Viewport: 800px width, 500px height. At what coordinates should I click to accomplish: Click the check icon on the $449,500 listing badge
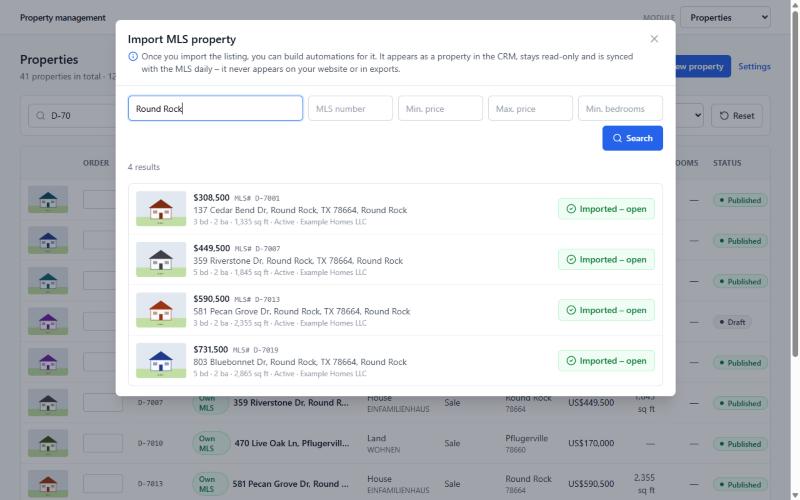[x=571, y=259]
